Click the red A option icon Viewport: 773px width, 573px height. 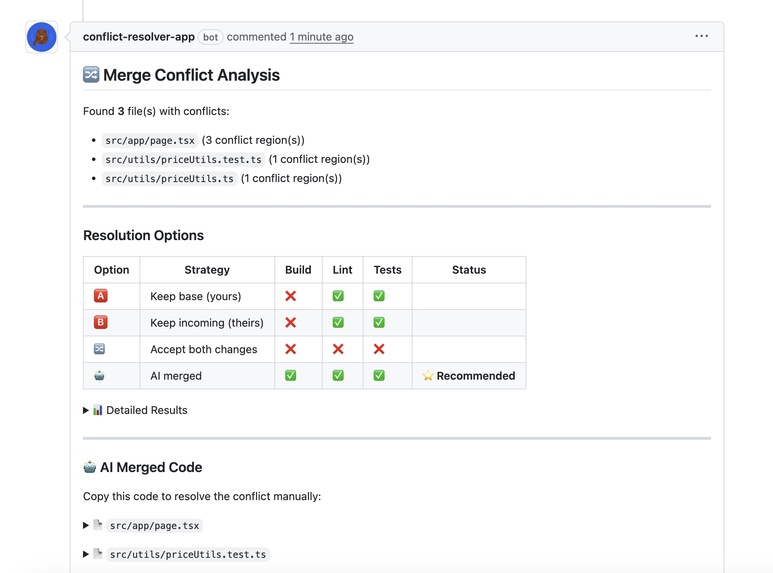coord(100,296)
